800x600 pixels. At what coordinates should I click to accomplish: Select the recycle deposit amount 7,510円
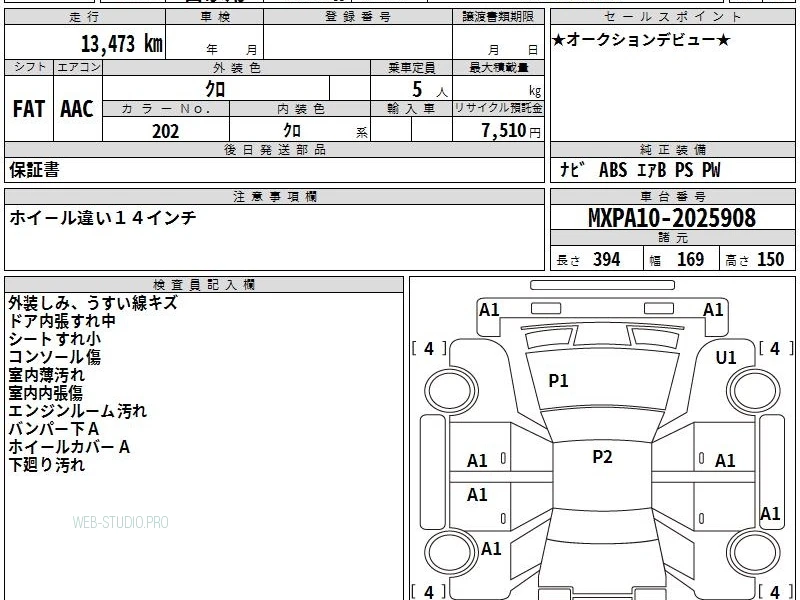click(x=511, y=131)
